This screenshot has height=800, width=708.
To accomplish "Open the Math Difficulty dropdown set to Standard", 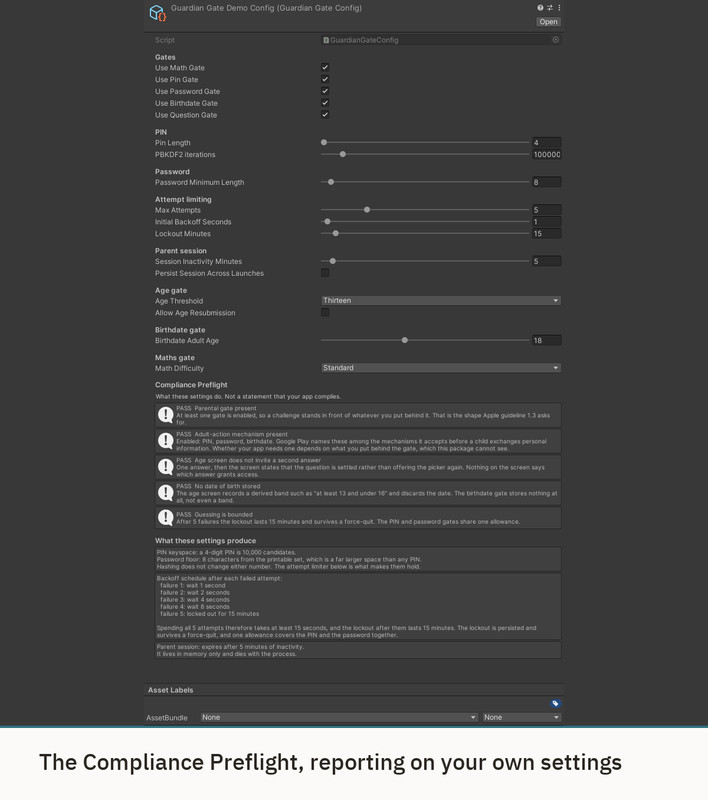I will click(x=441, y=368).
